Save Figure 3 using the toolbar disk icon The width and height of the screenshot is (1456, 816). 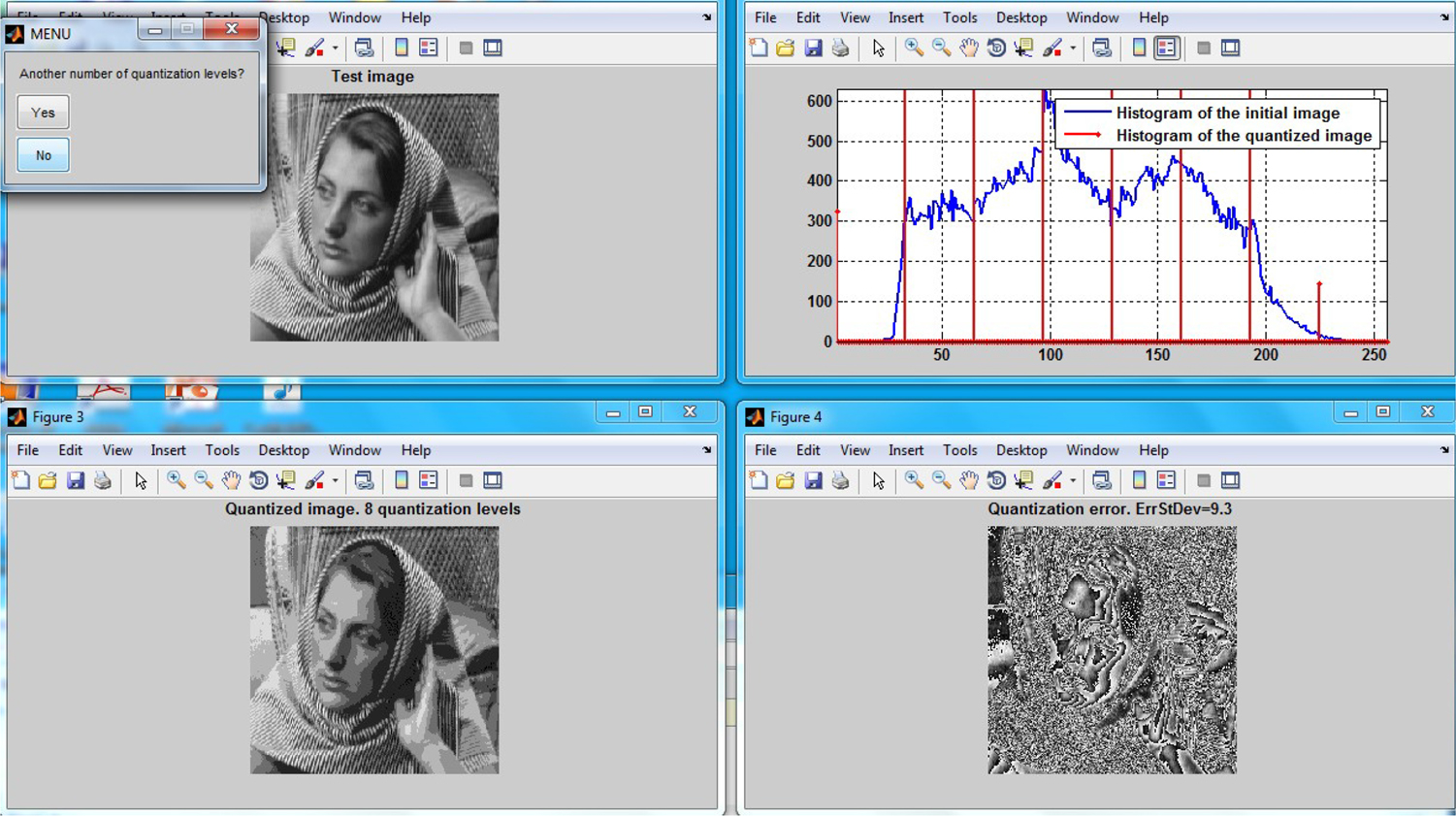tap(75, 480)
